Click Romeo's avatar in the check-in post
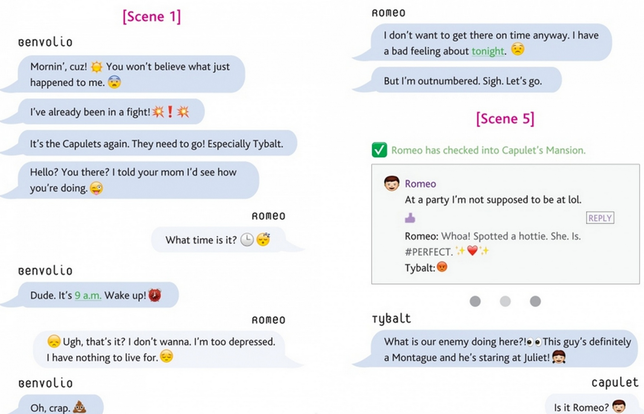 (x=392, y=184)
